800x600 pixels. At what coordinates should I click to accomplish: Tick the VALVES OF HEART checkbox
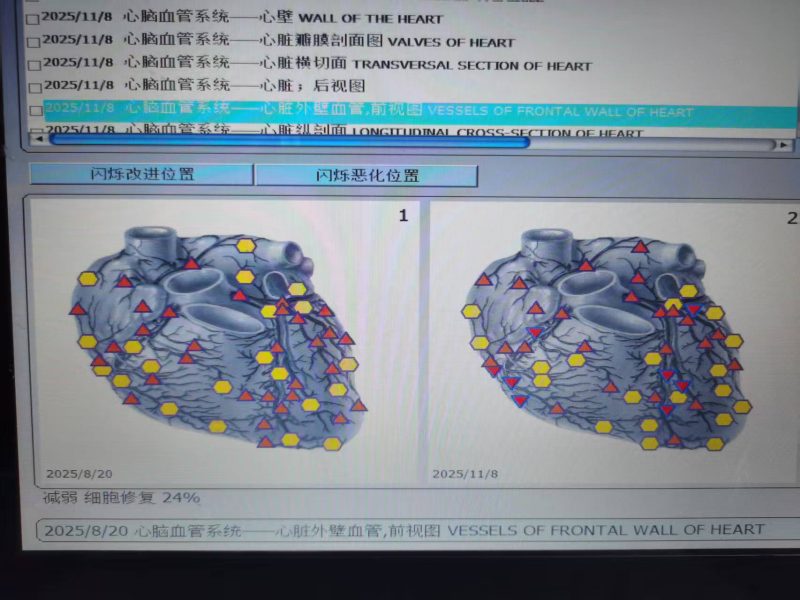click(34, 43)
